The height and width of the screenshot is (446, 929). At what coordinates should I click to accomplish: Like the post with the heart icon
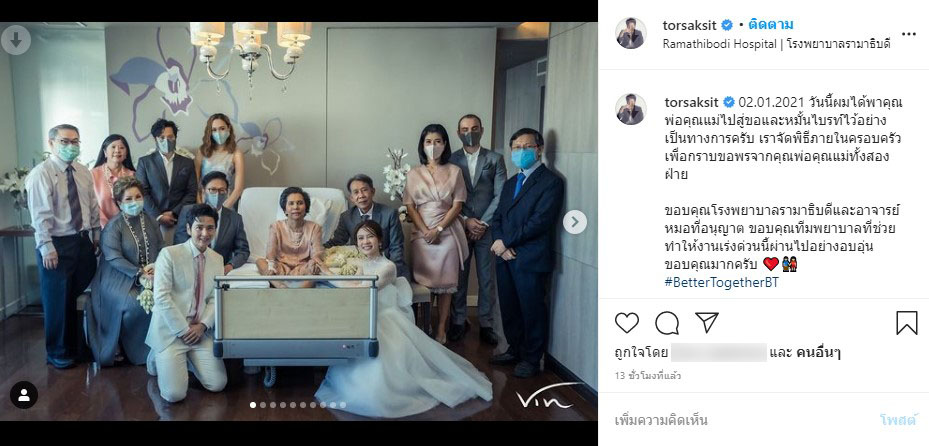coord(626,323)
